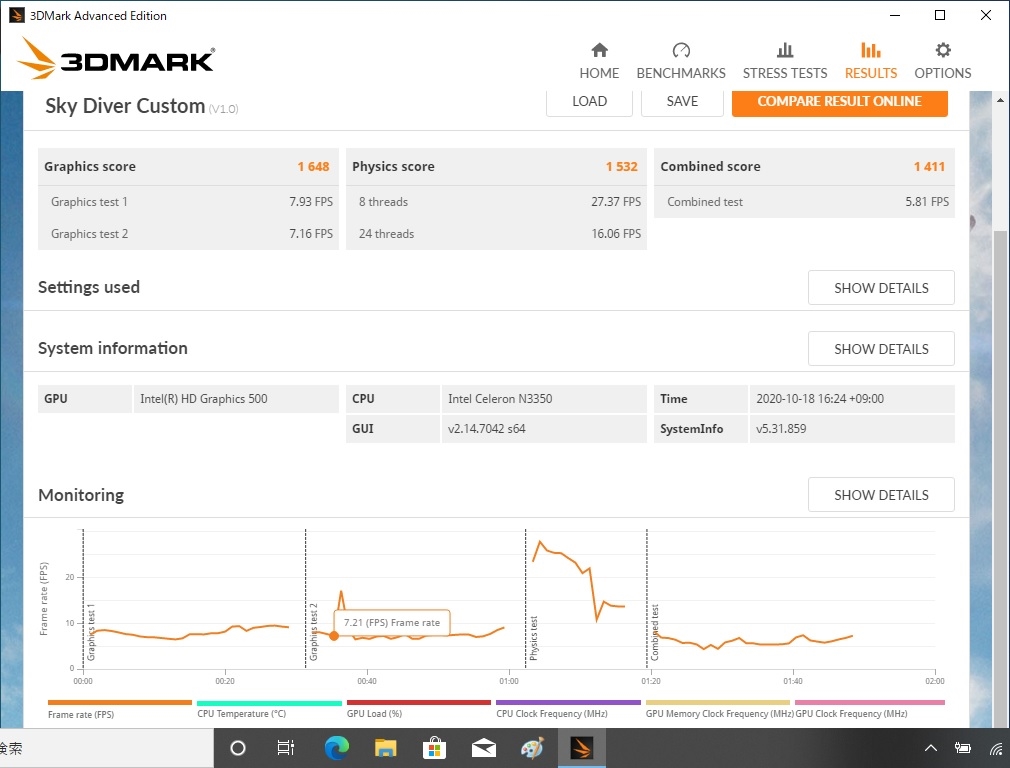Click the Wi-Fi network tray icon
Screen dimensions: 1010x768
click(996, 748)
